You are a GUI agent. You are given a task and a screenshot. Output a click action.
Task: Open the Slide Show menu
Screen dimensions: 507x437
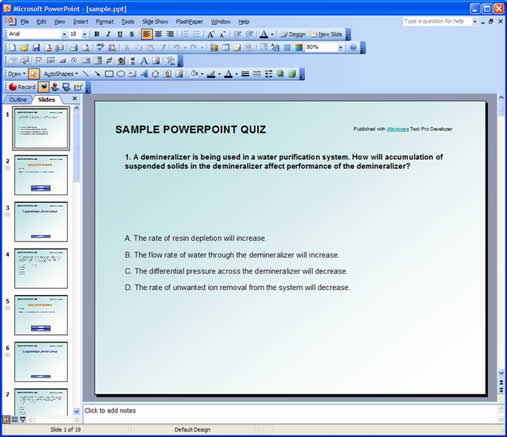pos(155,22)
